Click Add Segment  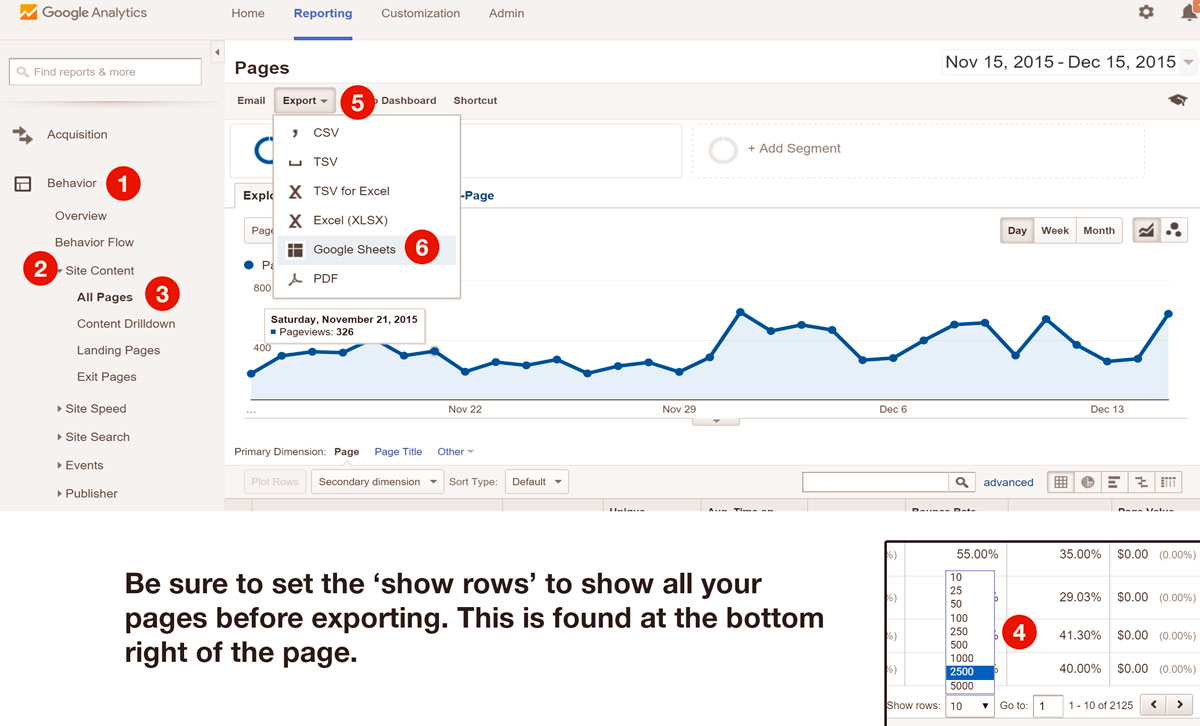[x=794, y=148]
